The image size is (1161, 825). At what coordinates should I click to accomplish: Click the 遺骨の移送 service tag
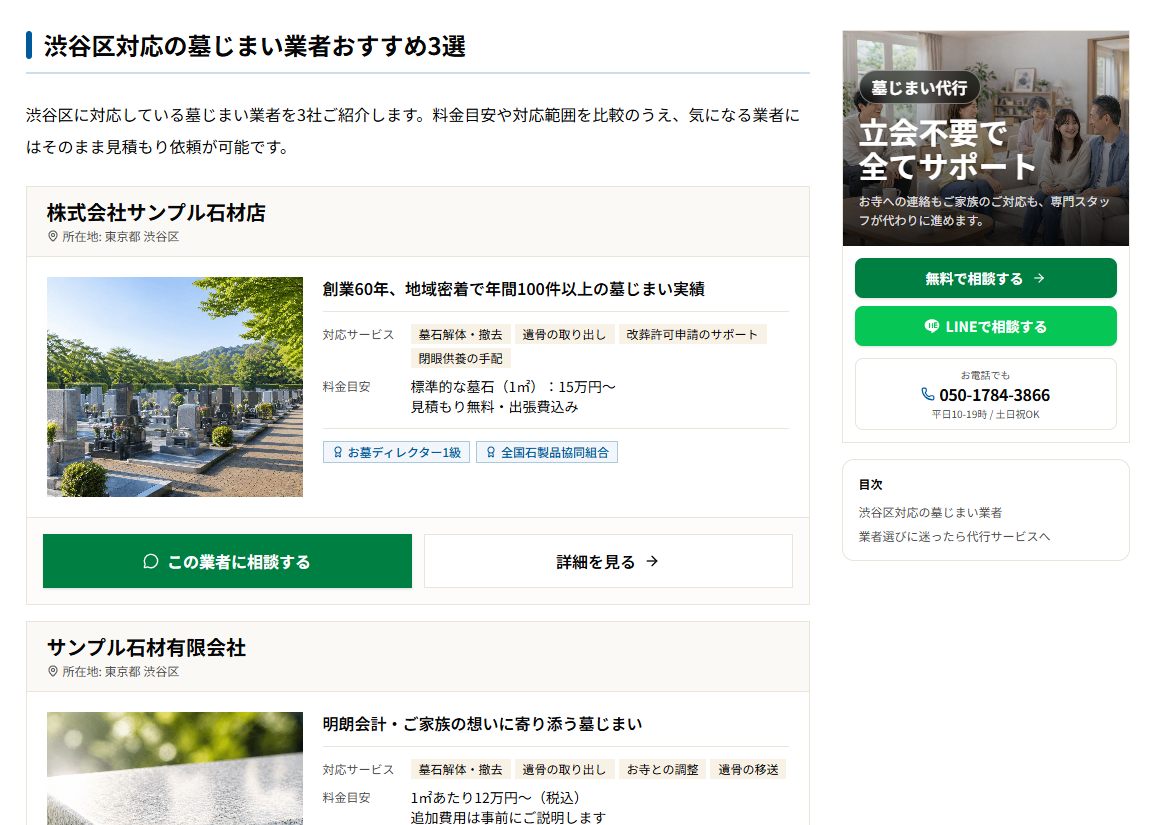[x=748, y=769]
